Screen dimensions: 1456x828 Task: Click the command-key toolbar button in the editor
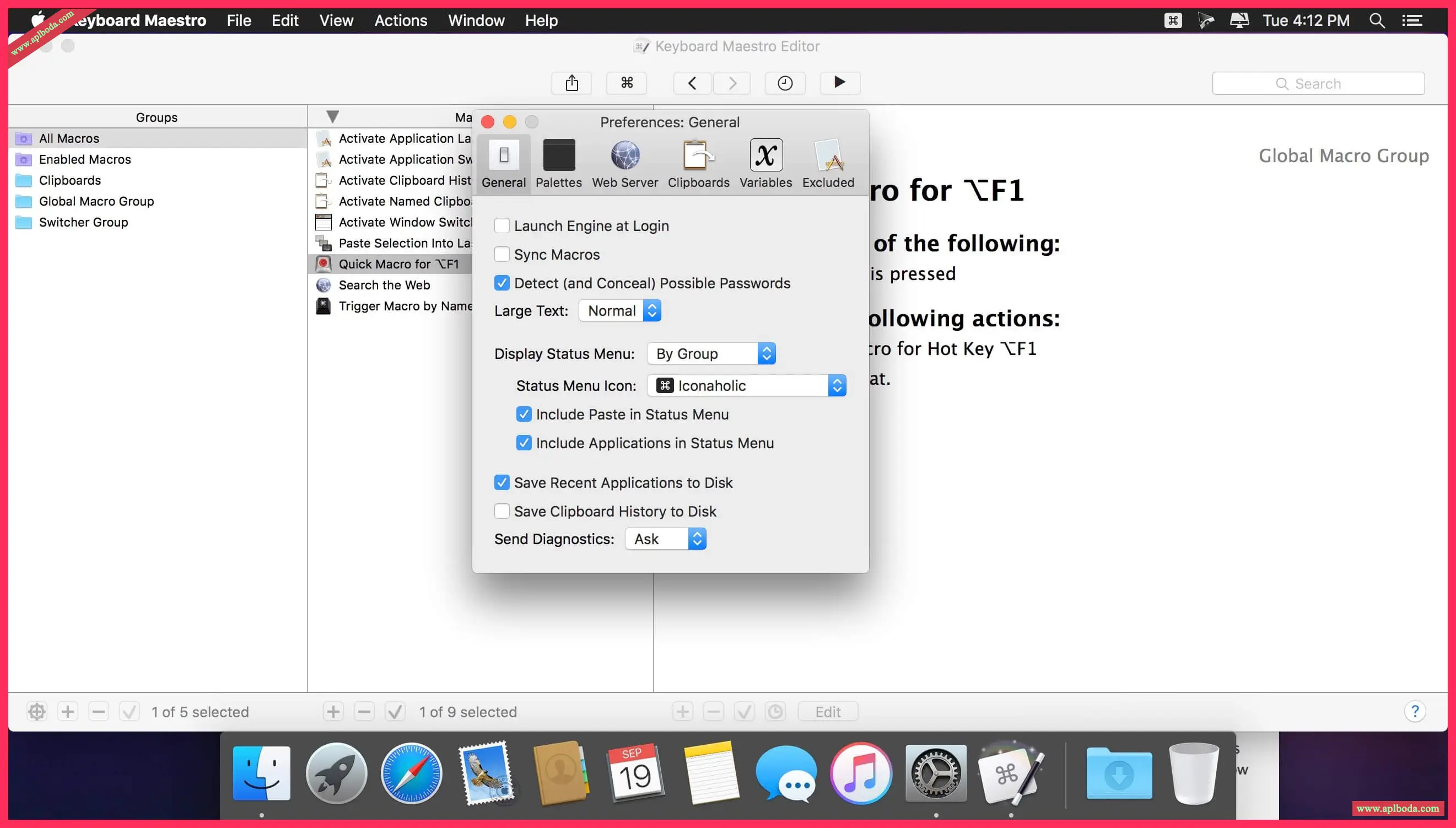(627, 83)
